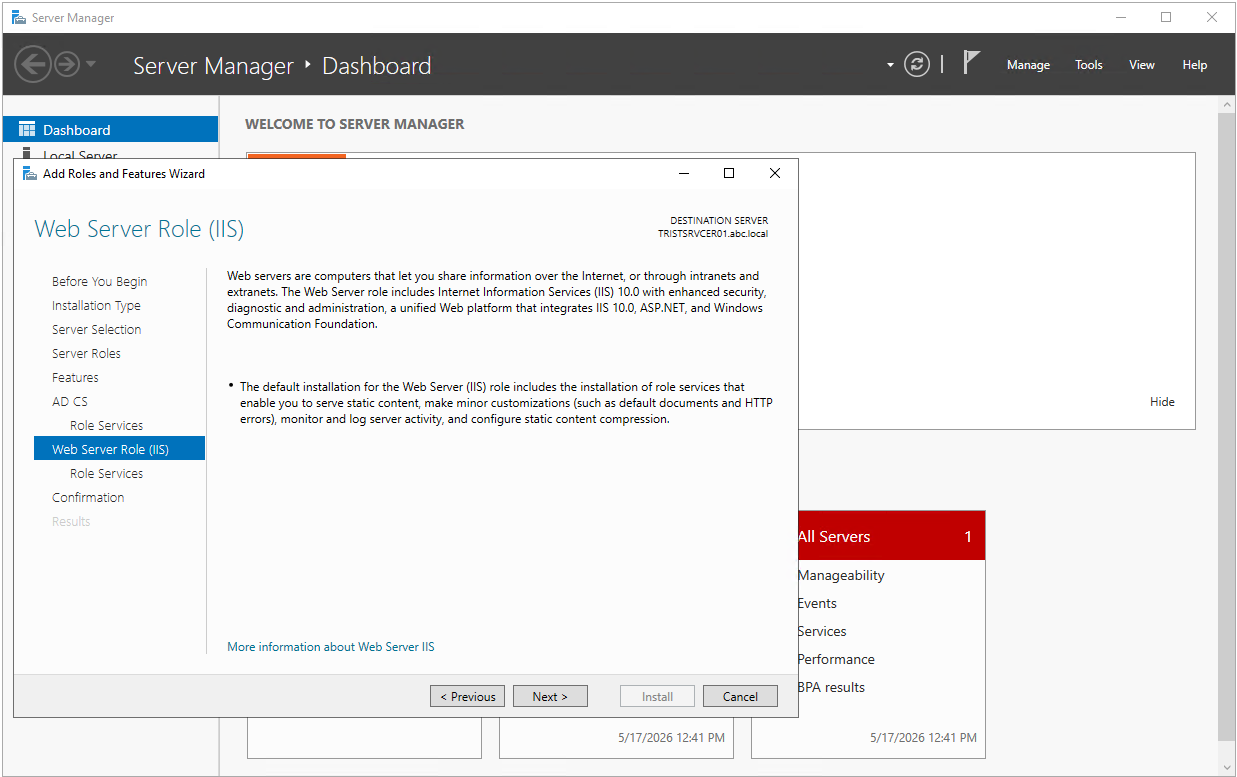Open Manageability in All Servers tile

click(x=841, y=575)
